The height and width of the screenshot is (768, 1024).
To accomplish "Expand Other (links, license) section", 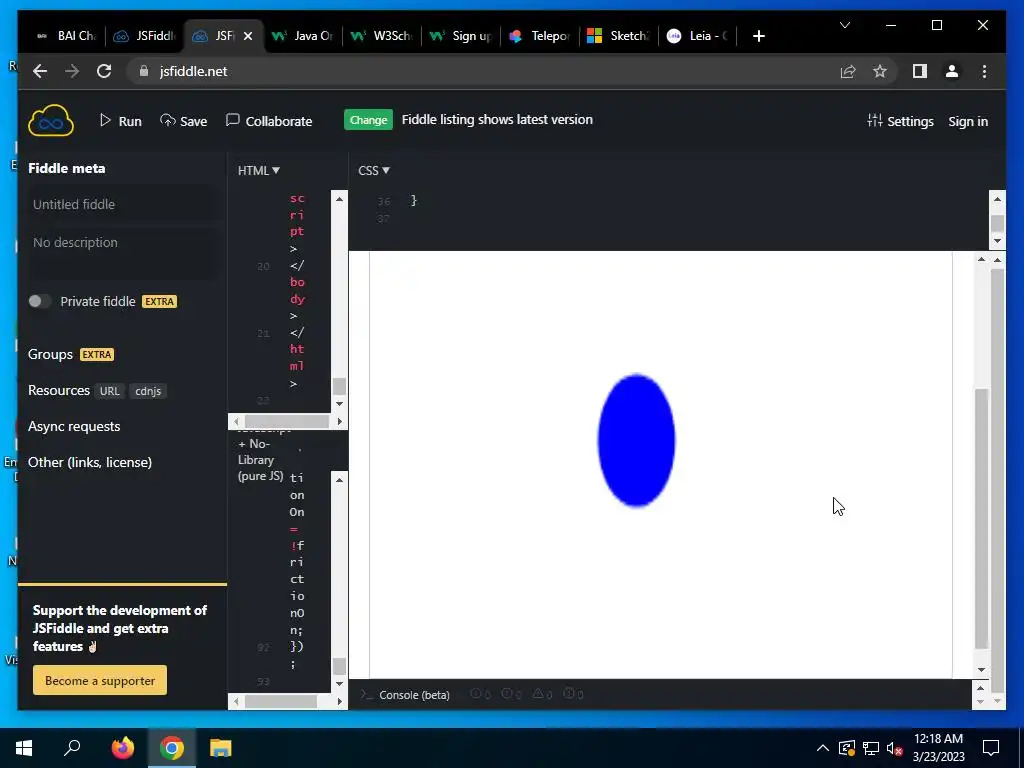I will point(89,462).
